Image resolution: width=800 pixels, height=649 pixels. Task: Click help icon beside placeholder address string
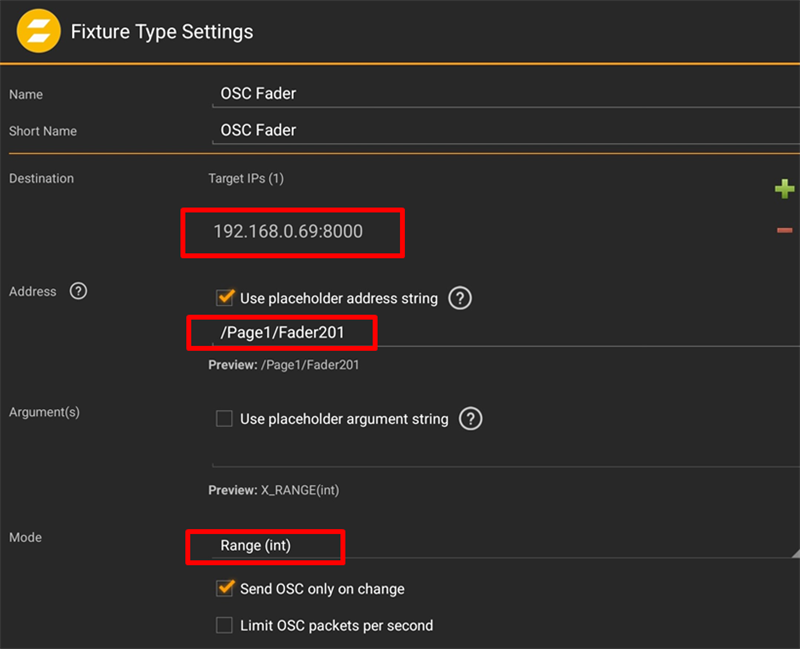point(459,298)
